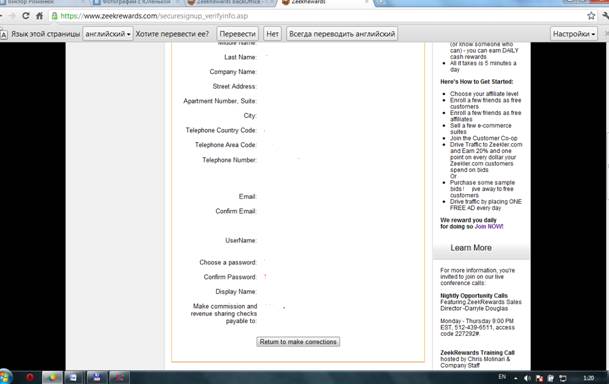The height and width of the screenshot is (384, 609).
Task: Click Всегда переводить английский button
Action: [342, 34]
